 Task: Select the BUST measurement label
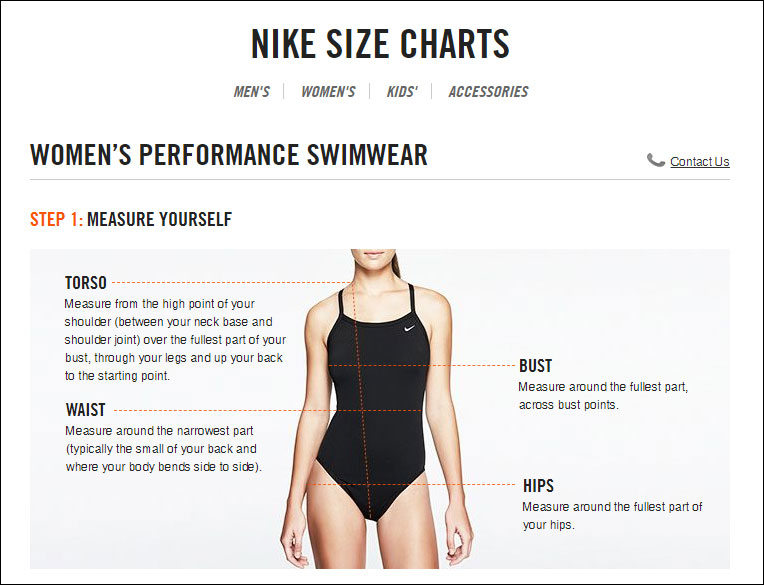535,366
